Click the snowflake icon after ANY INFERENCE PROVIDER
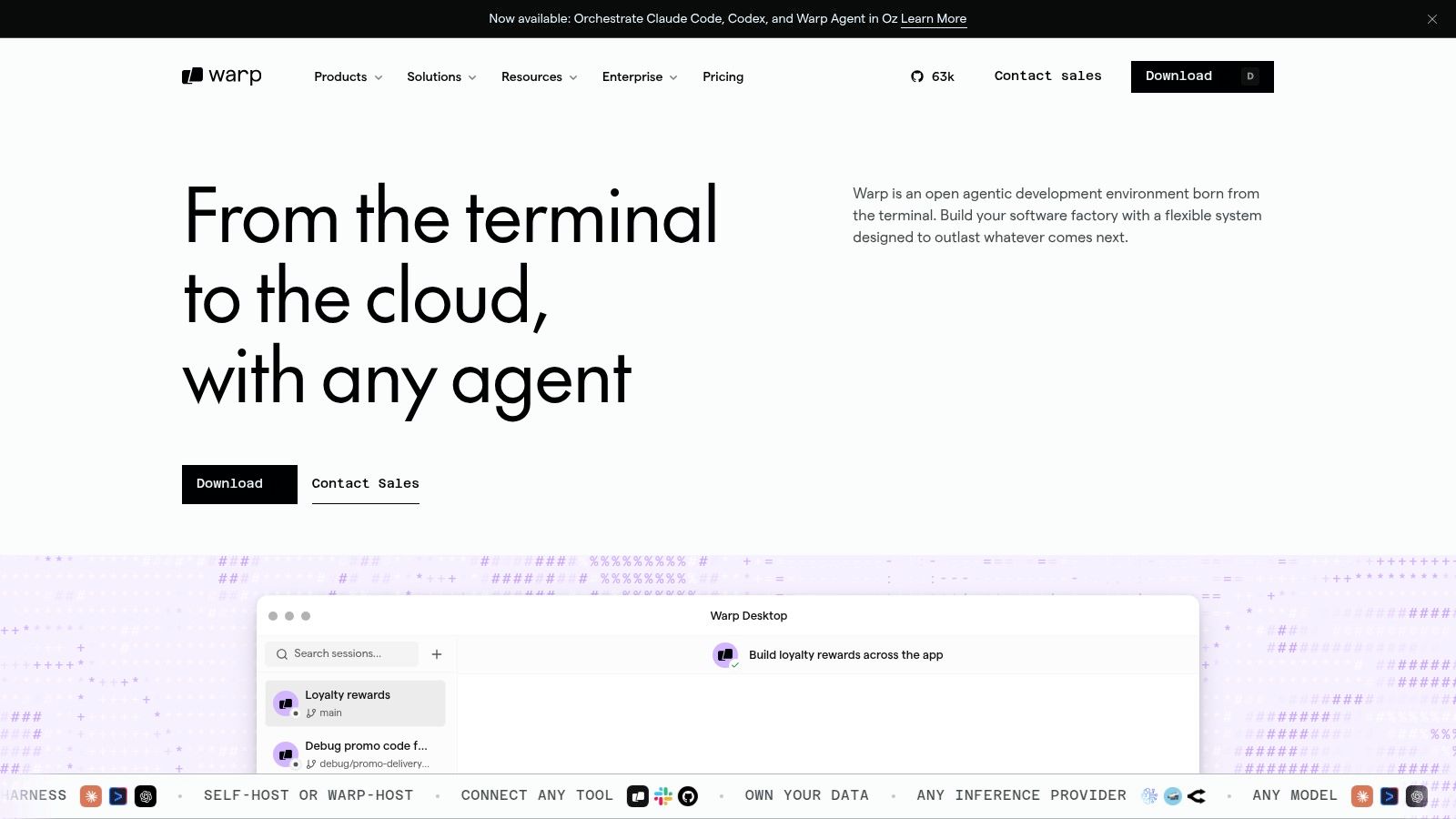This screenshot has width=1456, height=819. 1150,796
